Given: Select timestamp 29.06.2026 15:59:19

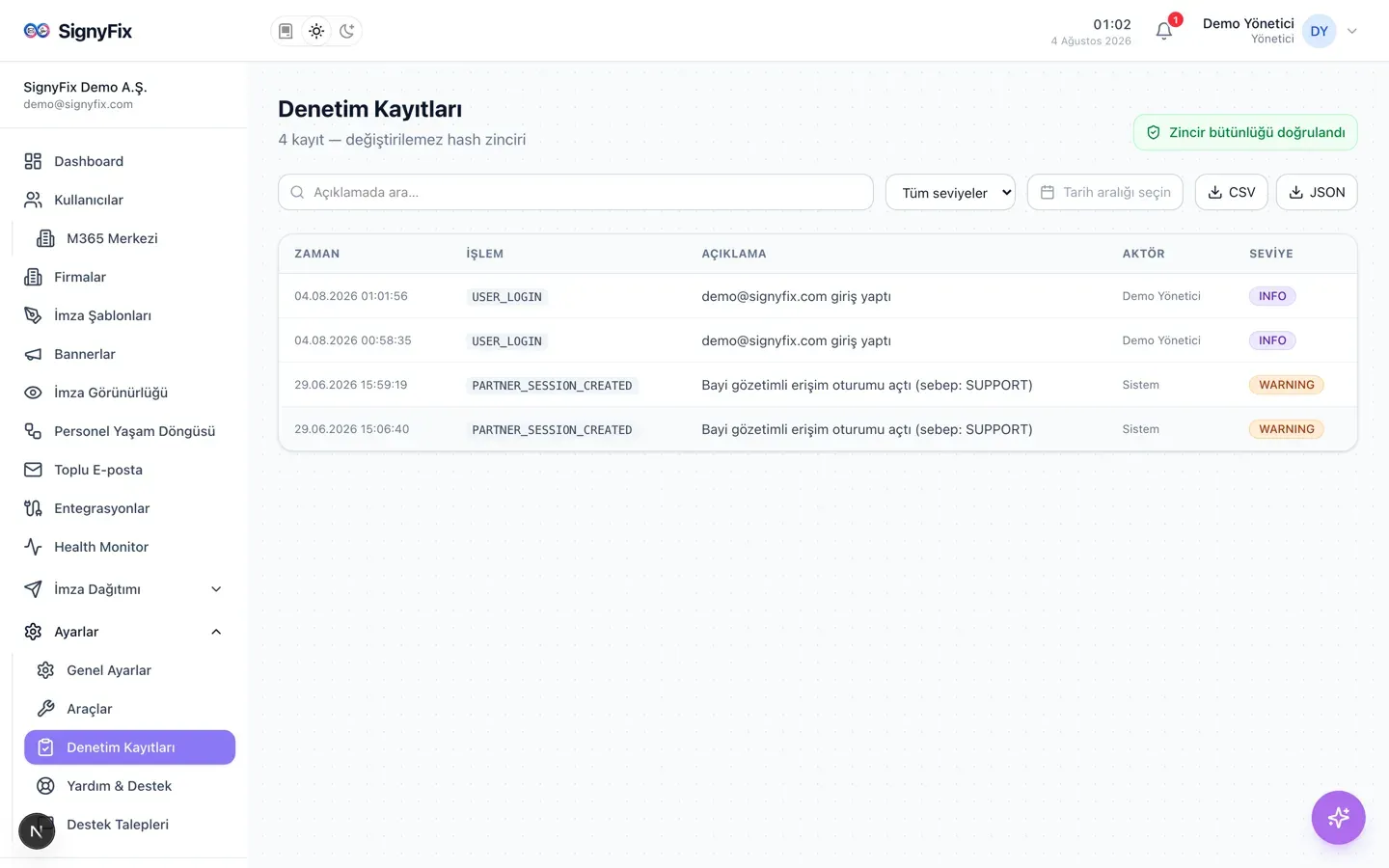Looking at the screenshot, I should point(351,385).
